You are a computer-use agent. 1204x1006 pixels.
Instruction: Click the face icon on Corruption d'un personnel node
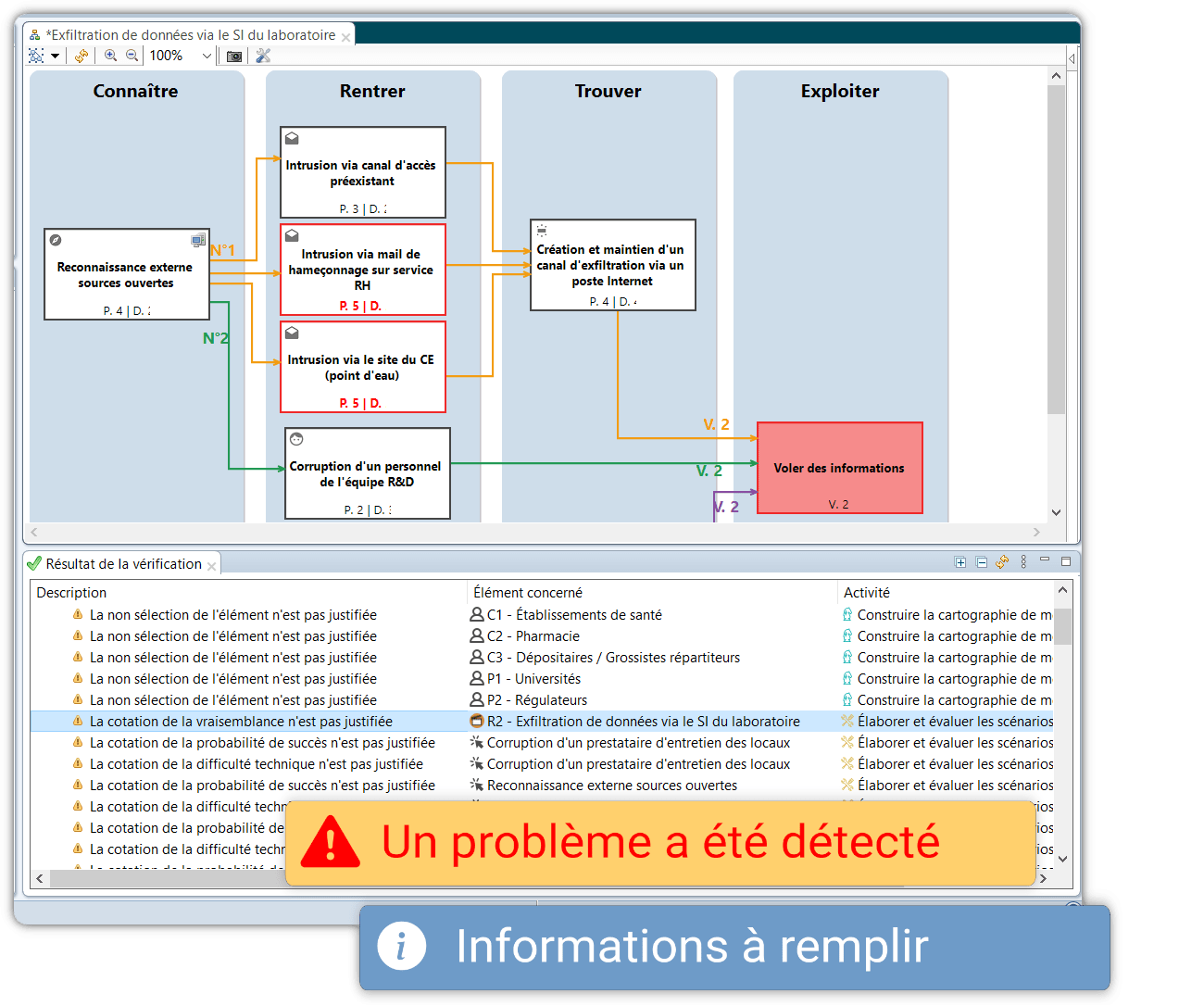296,439
